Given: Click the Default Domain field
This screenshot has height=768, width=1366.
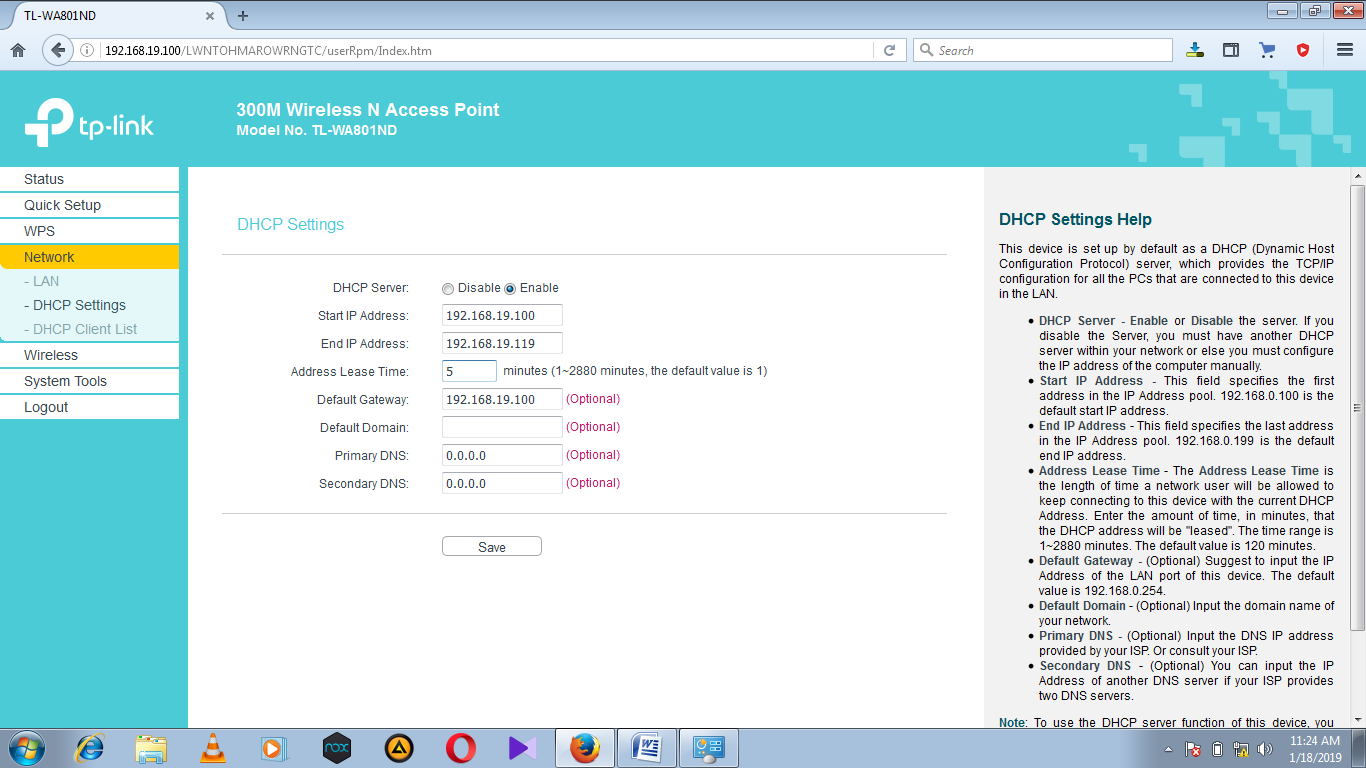Looking at the screenshot, I should tap(502, 427).
